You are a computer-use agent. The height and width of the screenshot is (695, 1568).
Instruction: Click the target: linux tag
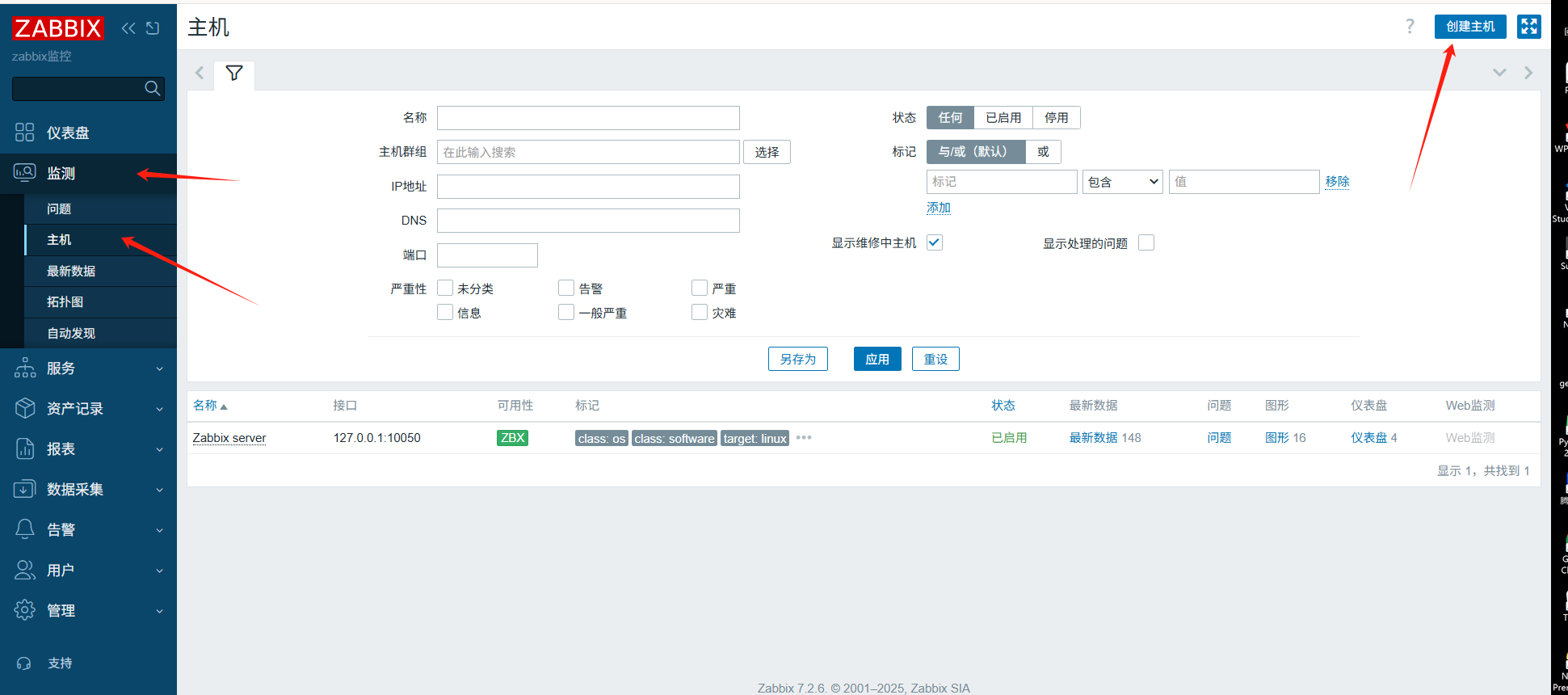(755, 438)
